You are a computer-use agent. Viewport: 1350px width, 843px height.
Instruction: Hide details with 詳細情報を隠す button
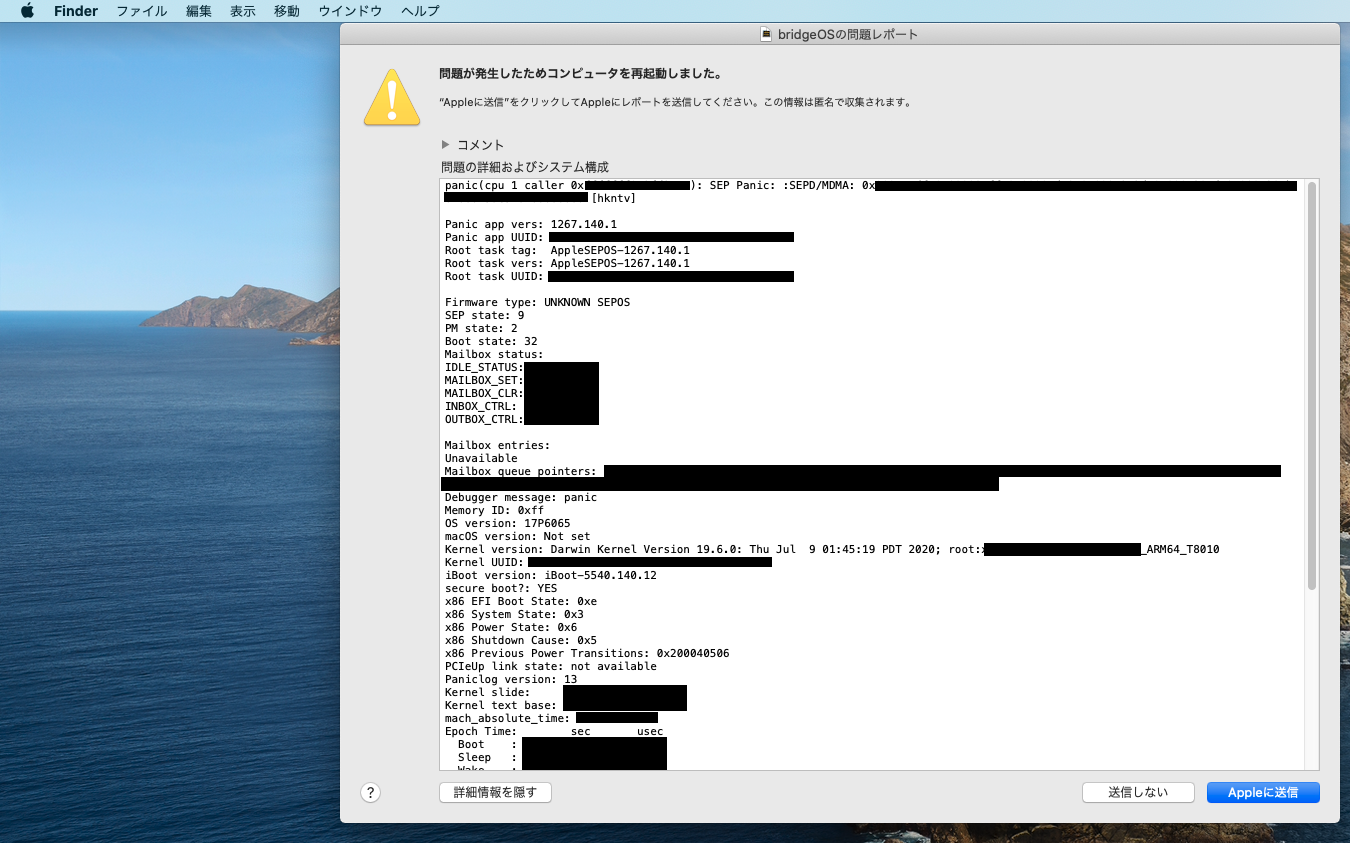point(495,792)
